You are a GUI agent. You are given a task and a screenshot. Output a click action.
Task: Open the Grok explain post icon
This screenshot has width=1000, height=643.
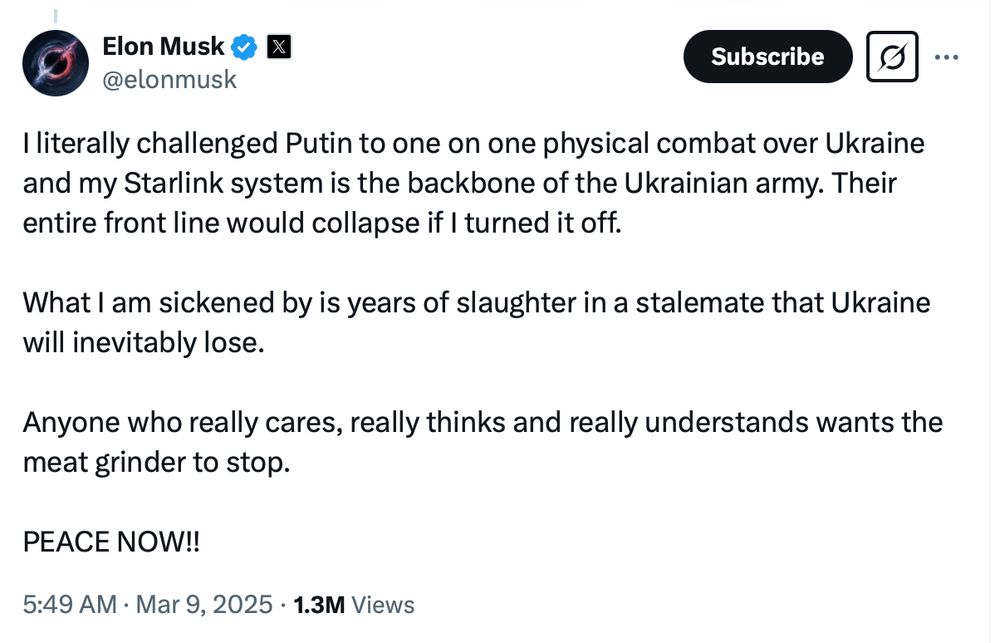coord(892,57)
